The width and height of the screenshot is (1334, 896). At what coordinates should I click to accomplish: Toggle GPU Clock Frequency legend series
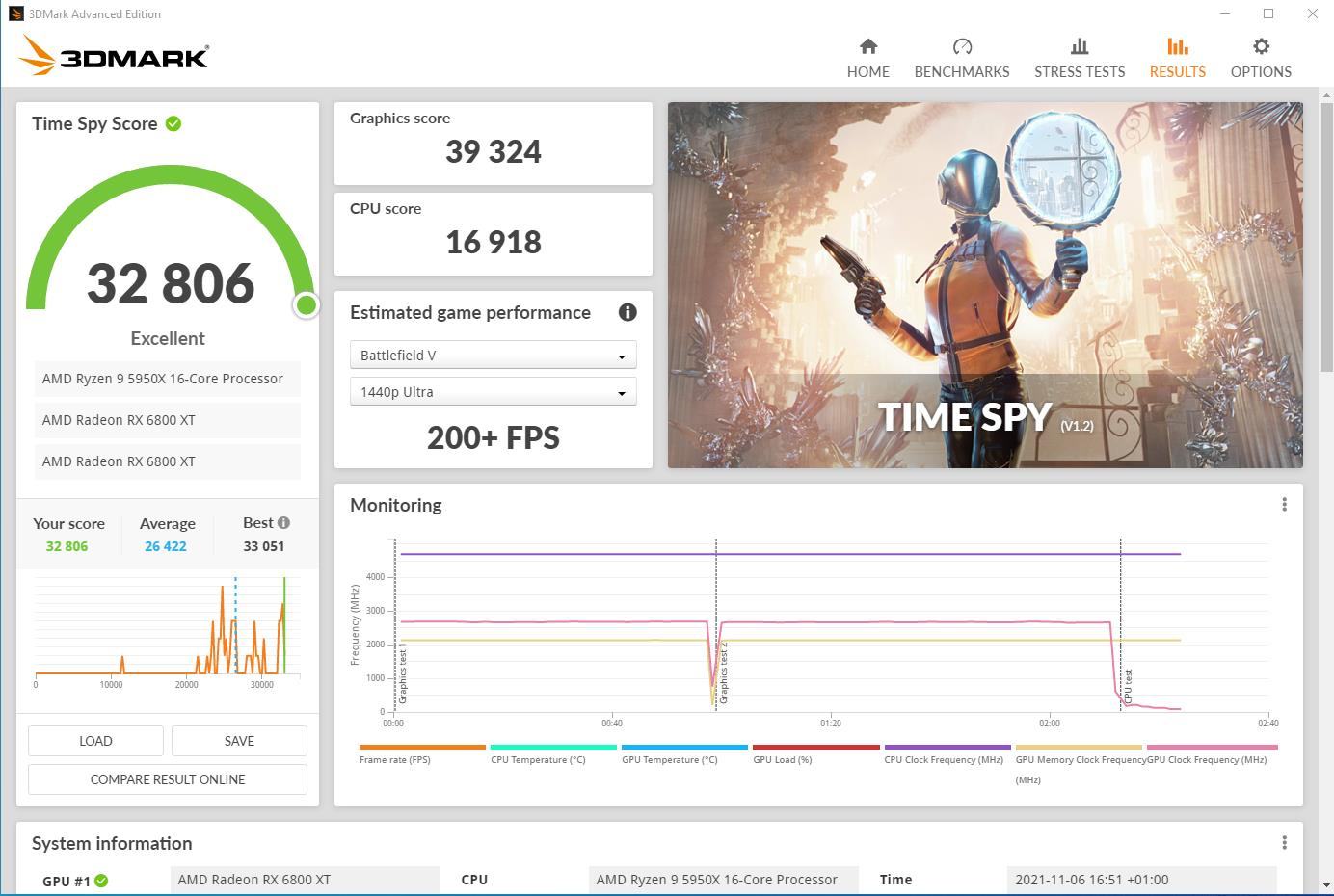coord(1212,754)
